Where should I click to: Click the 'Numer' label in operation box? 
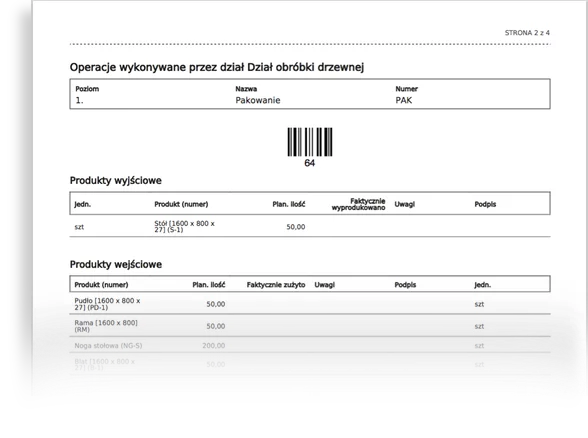[x=406, y=89]
